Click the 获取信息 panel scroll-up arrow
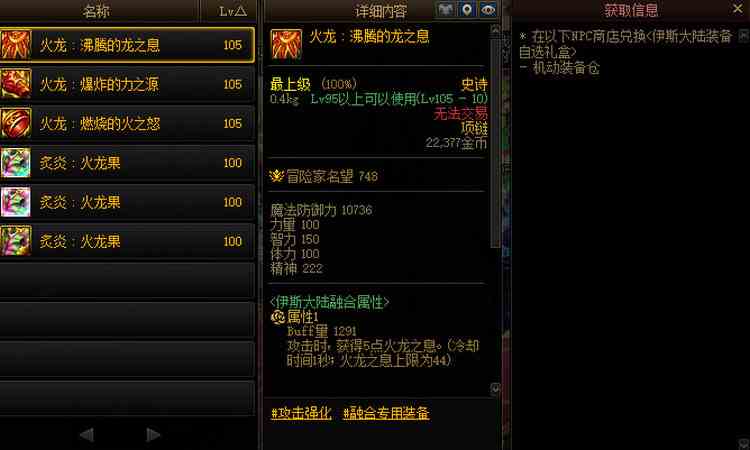Viewport: 750px width, 450px height. point(744,35)
